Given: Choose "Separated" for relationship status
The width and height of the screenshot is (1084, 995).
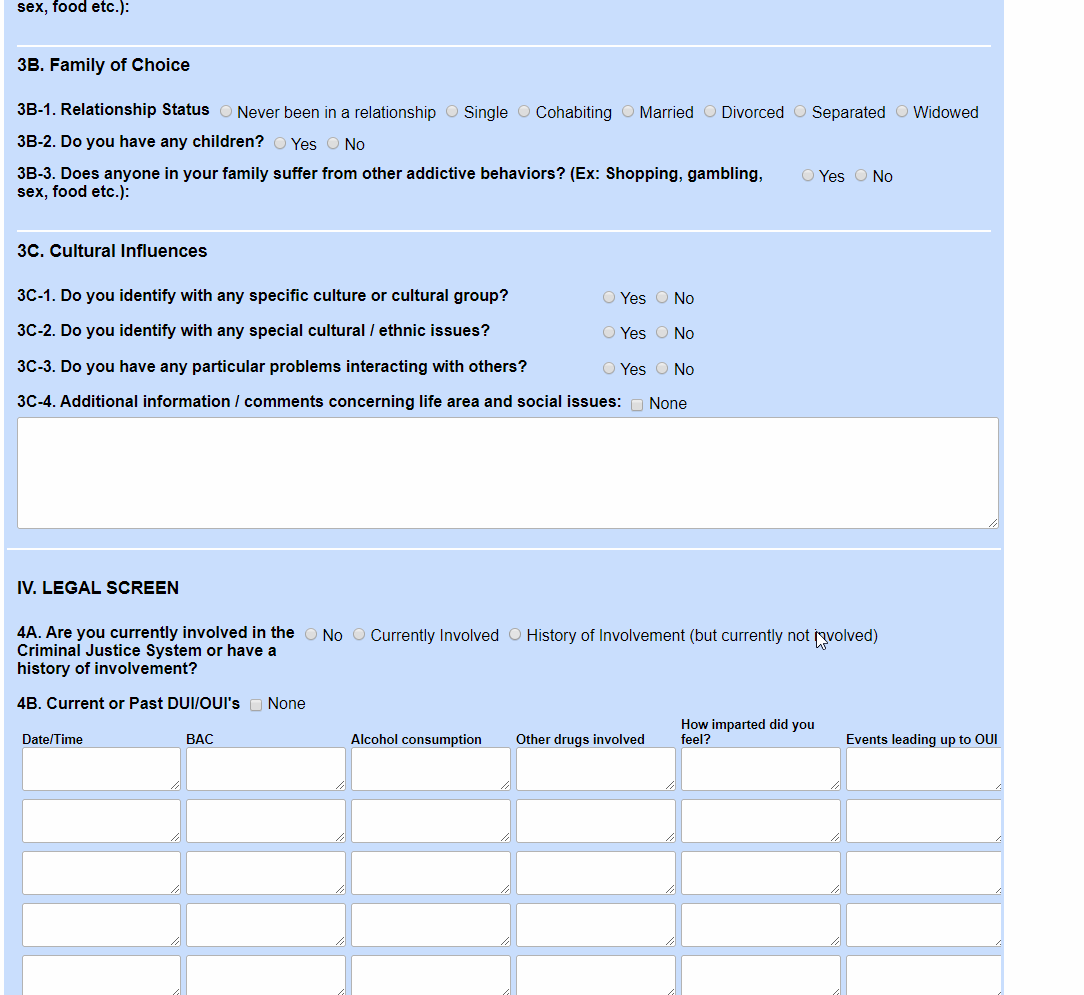Looking at the screenshot, I should click(x=800, y=111).
